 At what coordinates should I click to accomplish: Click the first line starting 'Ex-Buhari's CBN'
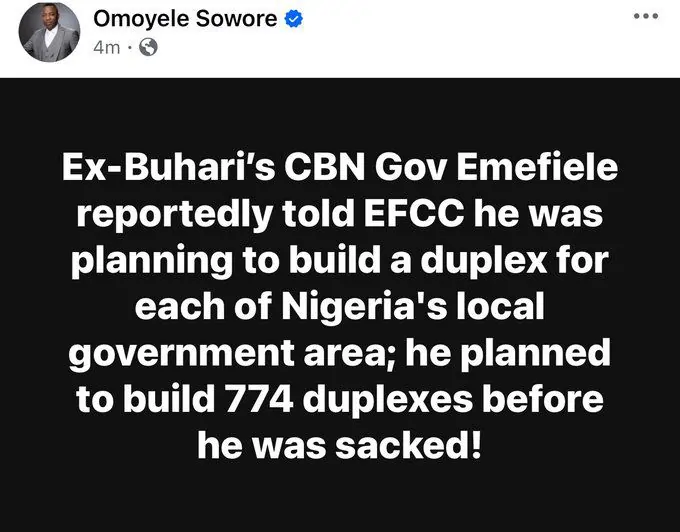click(x=340, y=173)
